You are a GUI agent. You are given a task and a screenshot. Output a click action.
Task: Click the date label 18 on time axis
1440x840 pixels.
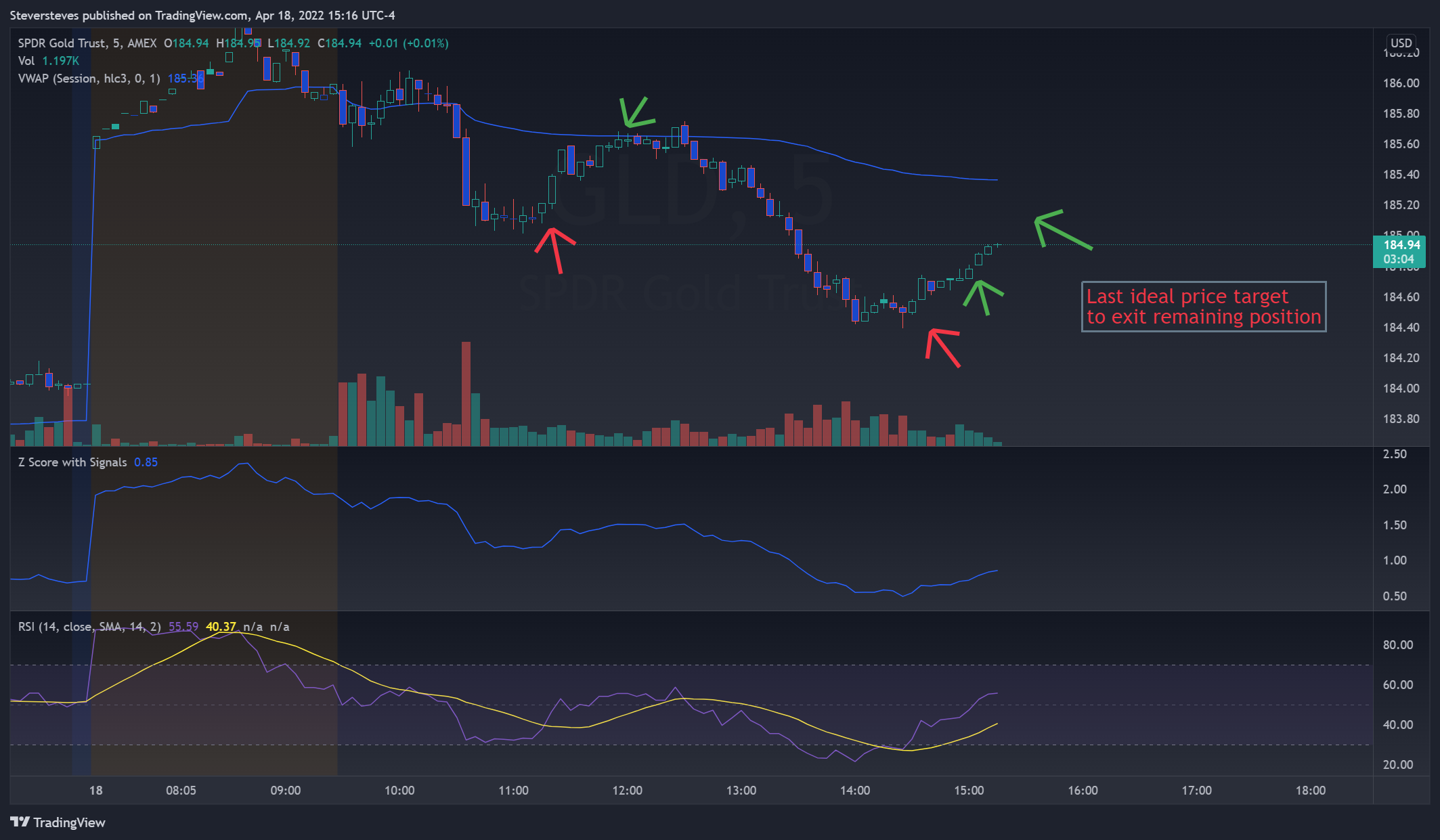pos(96,791)
